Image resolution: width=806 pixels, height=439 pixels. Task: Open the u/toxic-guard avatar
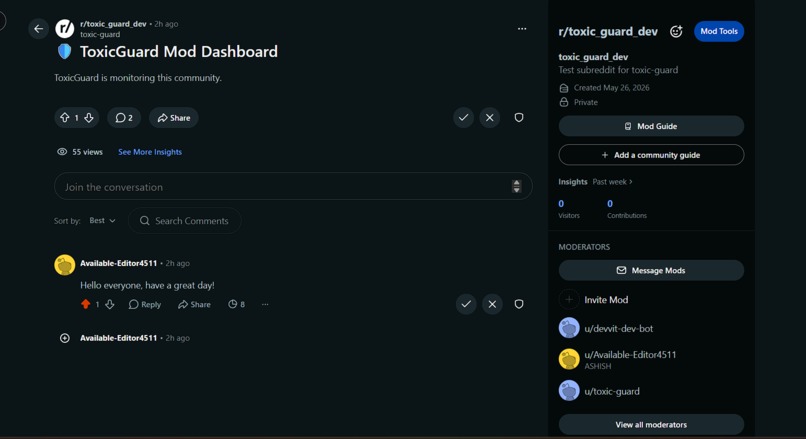(x=569, y=391)
